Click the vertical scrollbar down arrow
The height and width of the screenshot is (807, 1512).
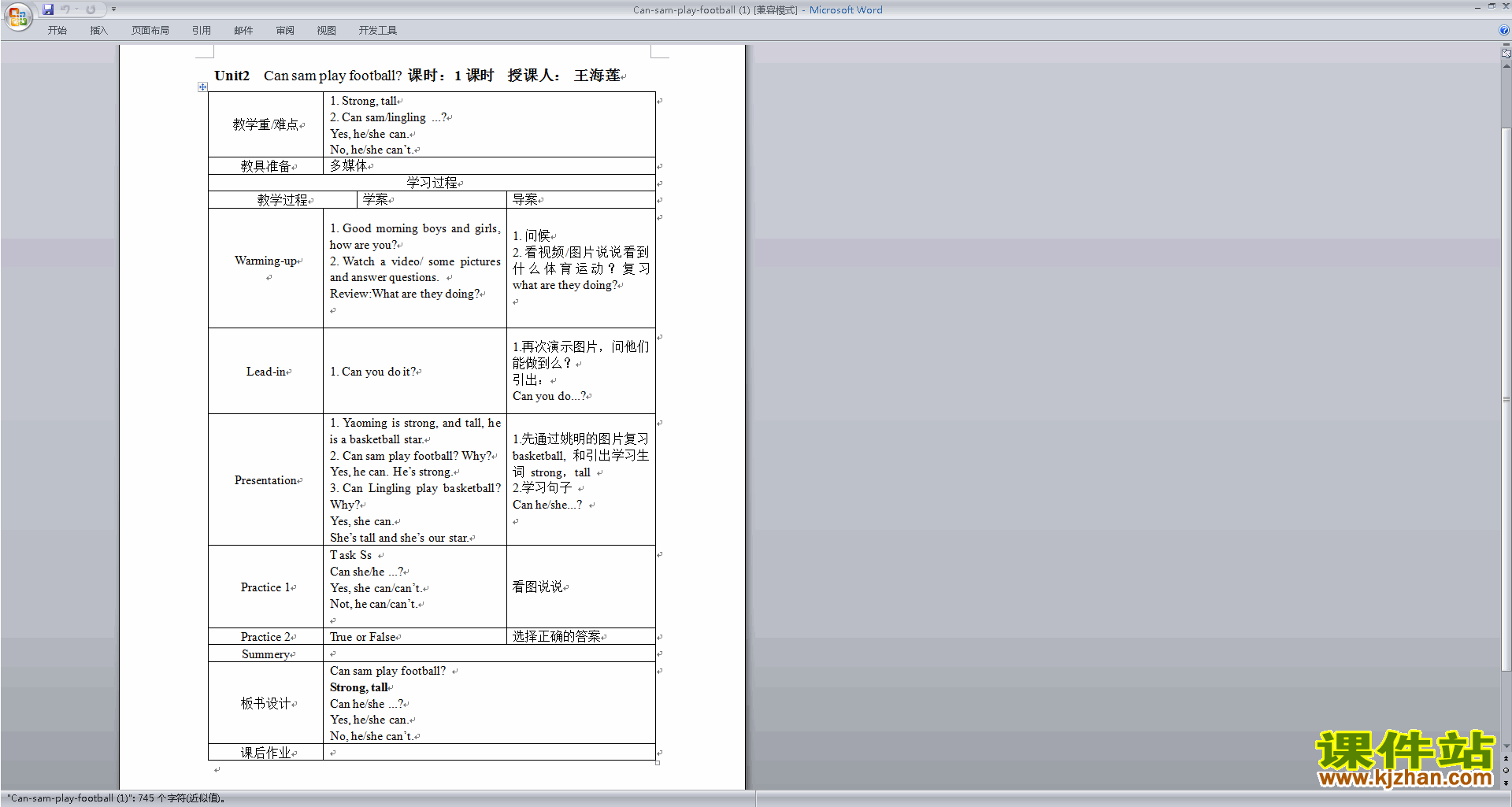pyautogui.click(x=1506, y=746)
